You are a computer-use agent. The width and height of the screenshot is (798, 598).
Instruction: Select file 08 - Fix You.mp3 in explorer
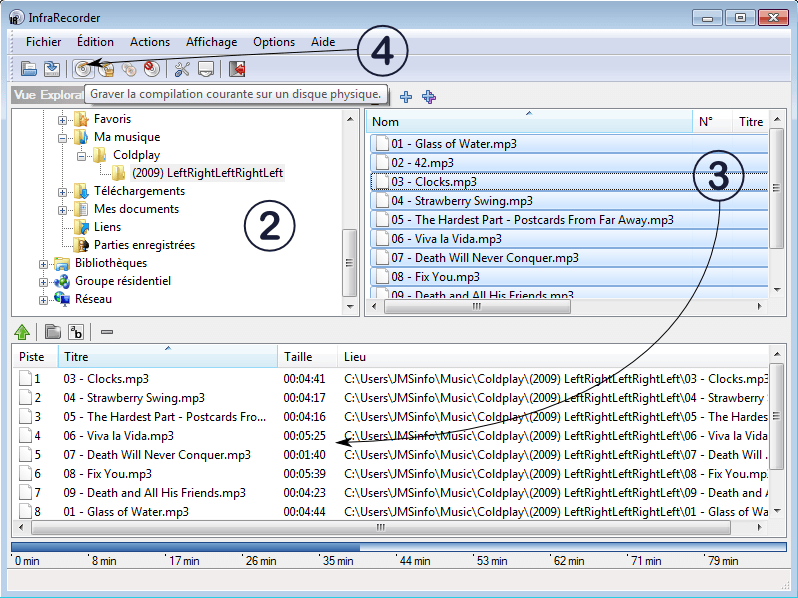point(569,277)
